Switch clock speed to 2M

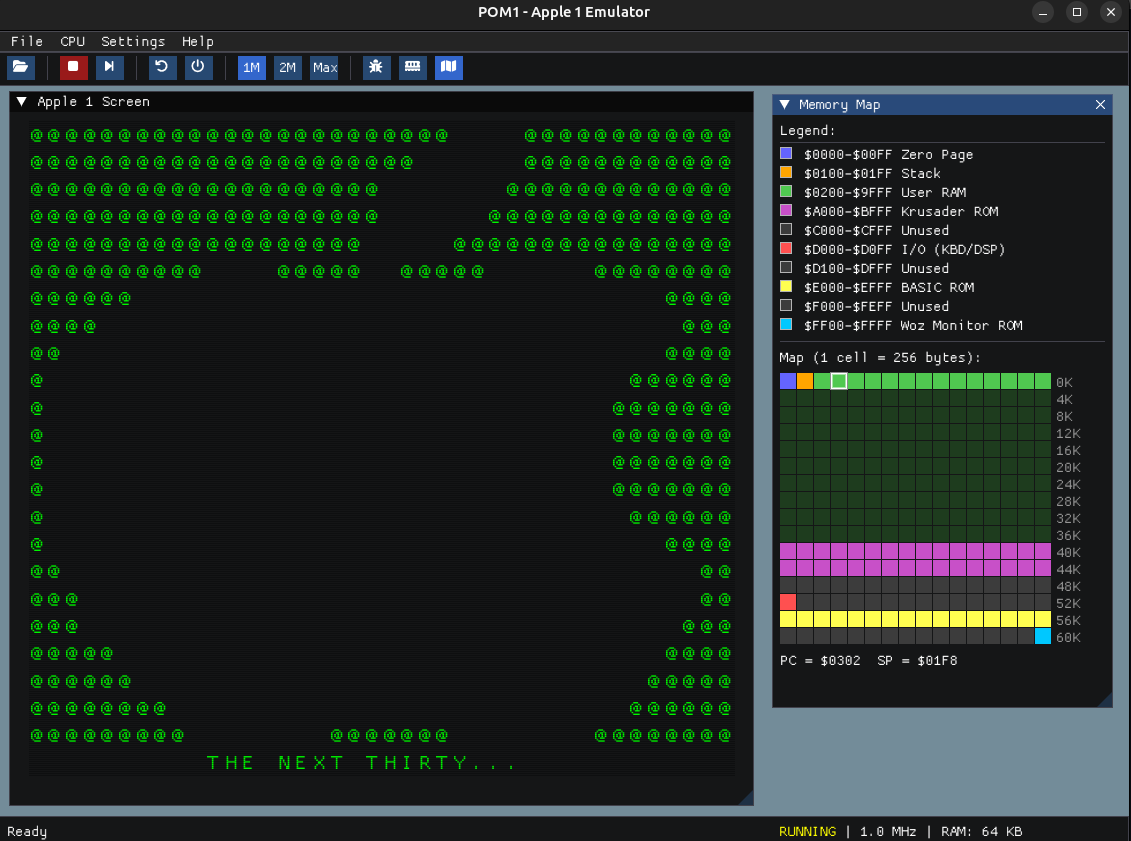(287, 67)
